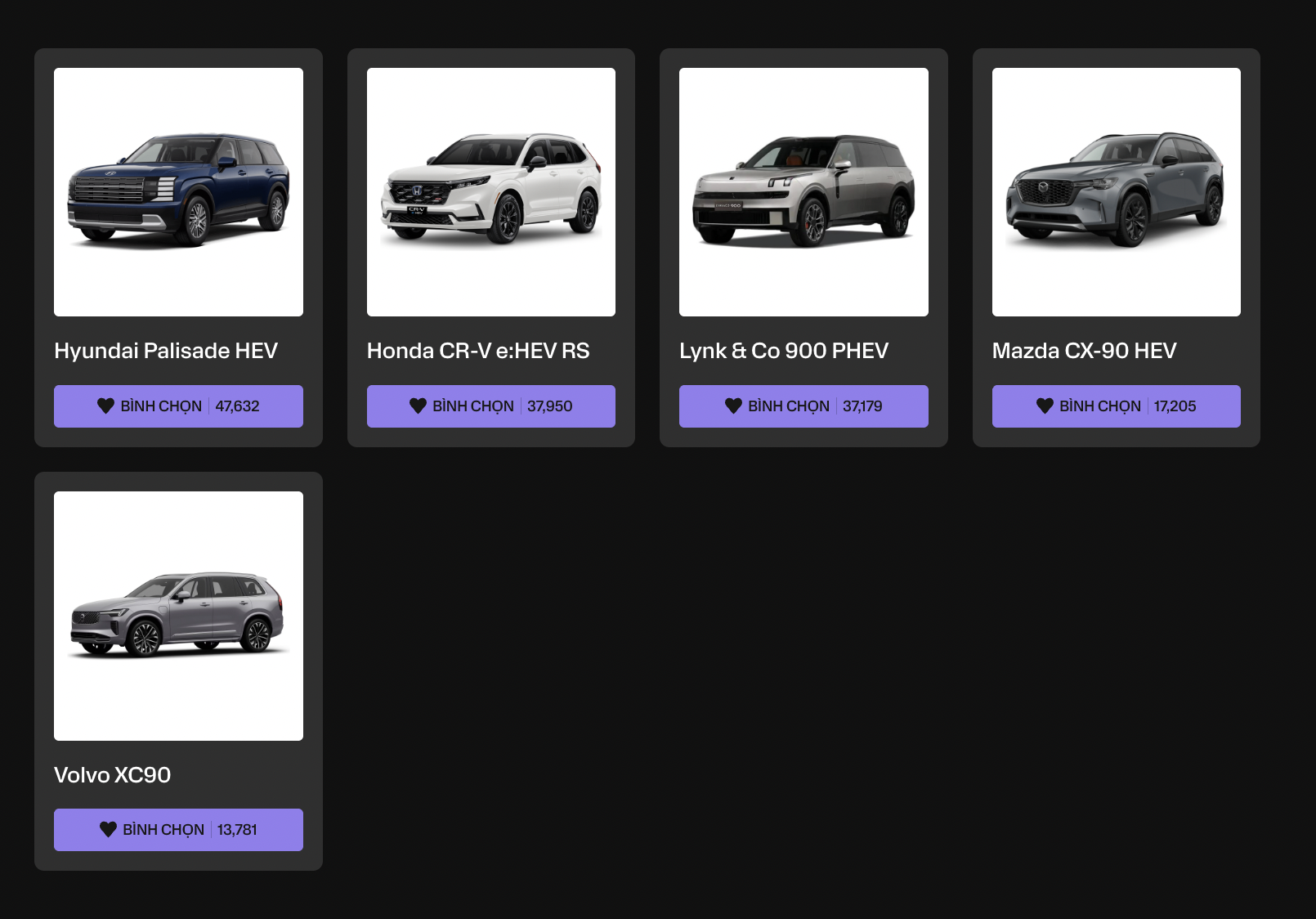Screen dimensions: 1316x919
Task: Open the white Honda CR-V photo
Action: [x=491, y=192]
